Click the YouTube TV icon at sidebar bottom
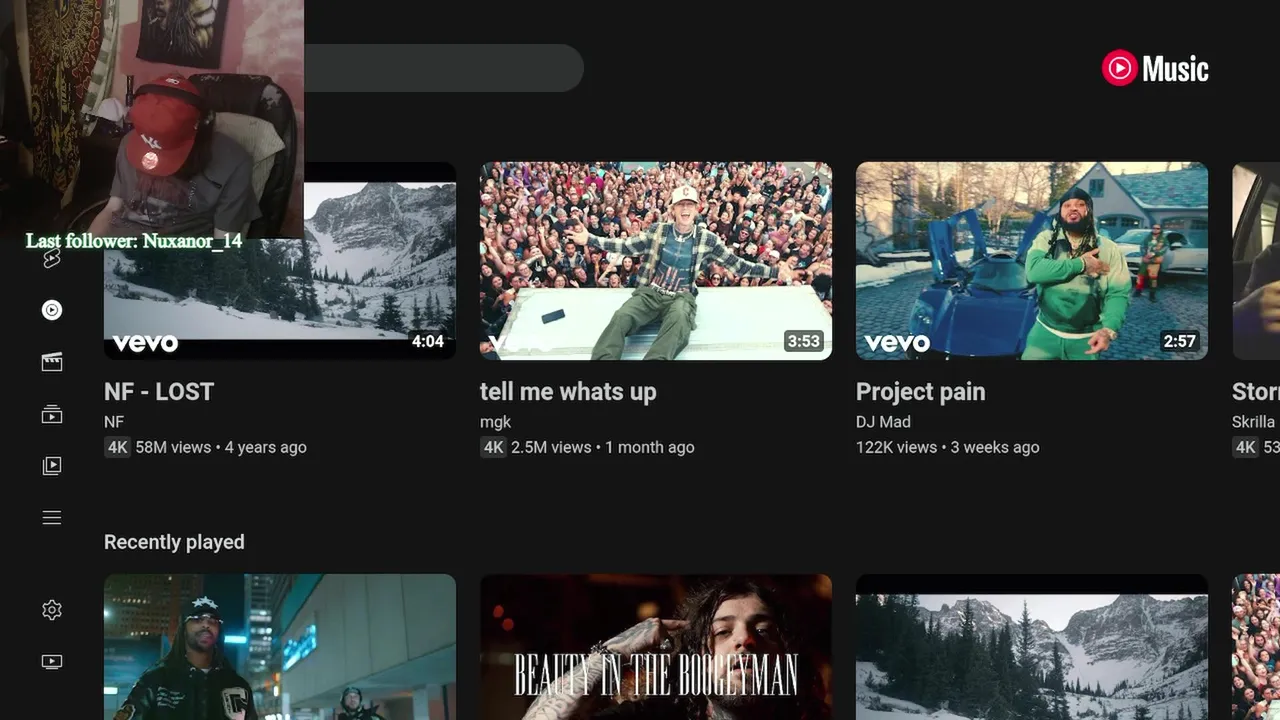The height and width of the screenshot is (720, 1280). 52,662
